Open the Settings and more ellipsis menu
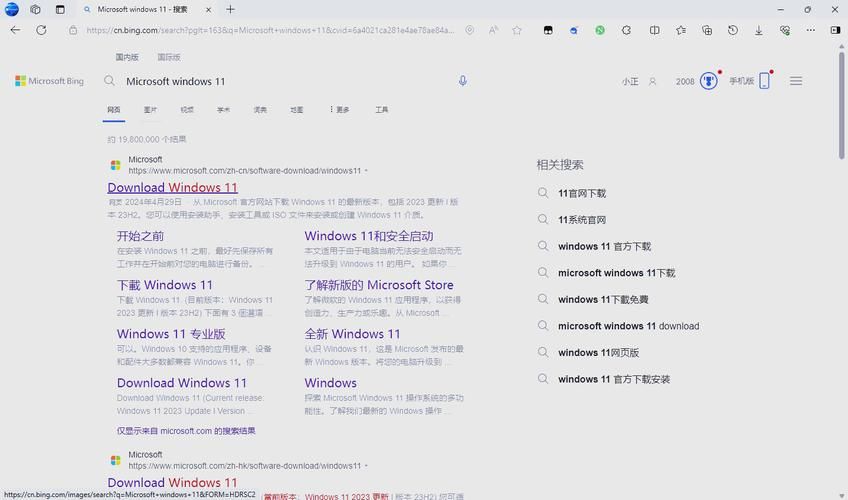848x500 pixels. tap(810, 30)
